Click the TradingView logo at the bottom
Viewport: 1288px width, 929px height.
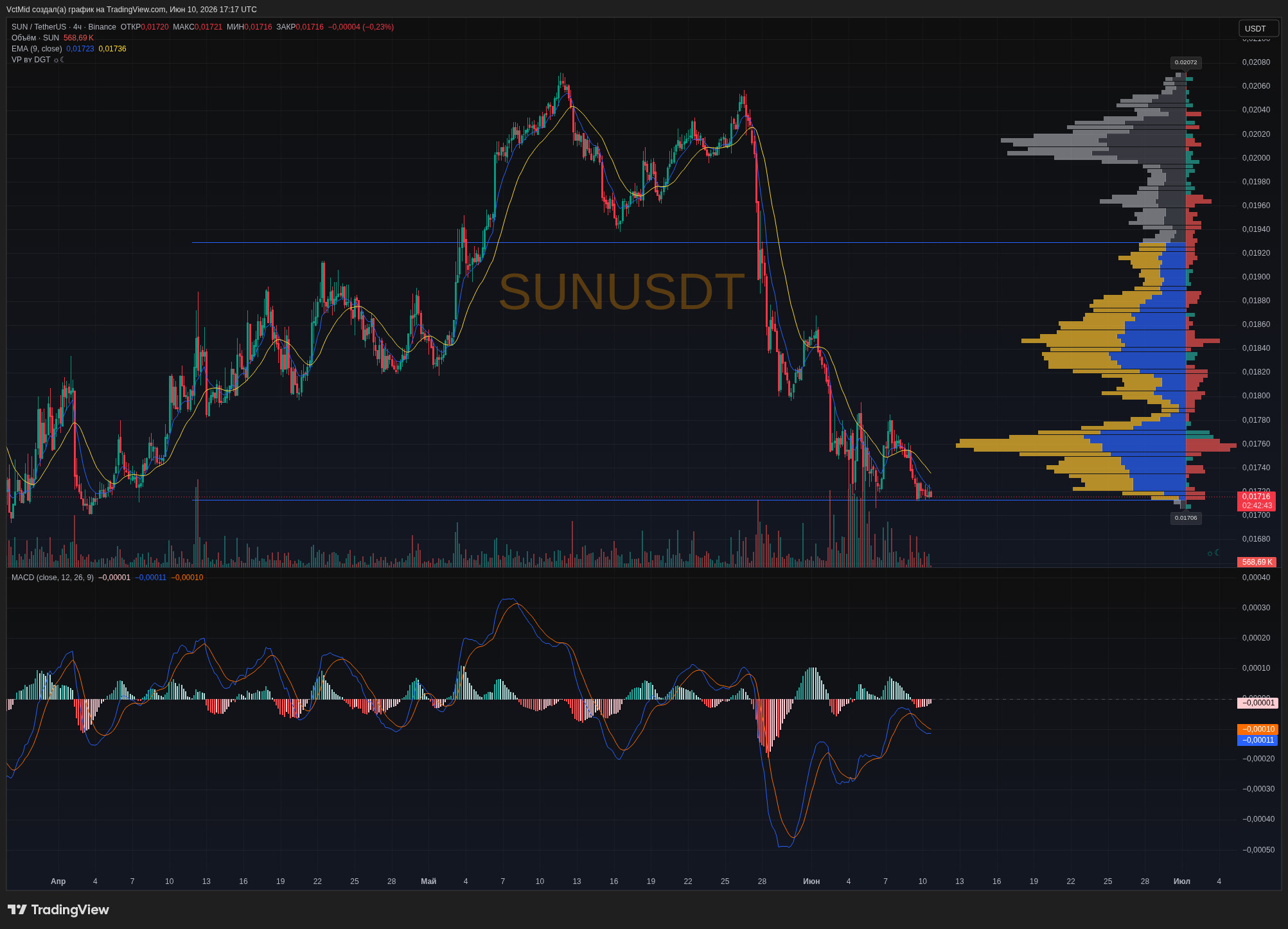(x=58, y=910)
